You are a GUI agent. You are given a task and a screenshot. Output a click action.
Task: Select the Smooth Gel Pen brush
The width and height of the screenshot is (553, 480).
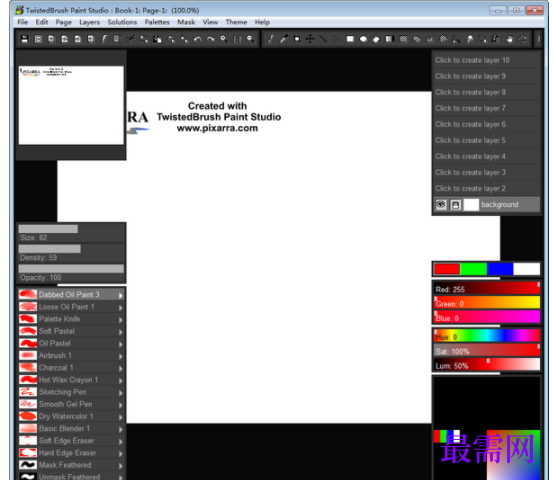pos(71,404)
